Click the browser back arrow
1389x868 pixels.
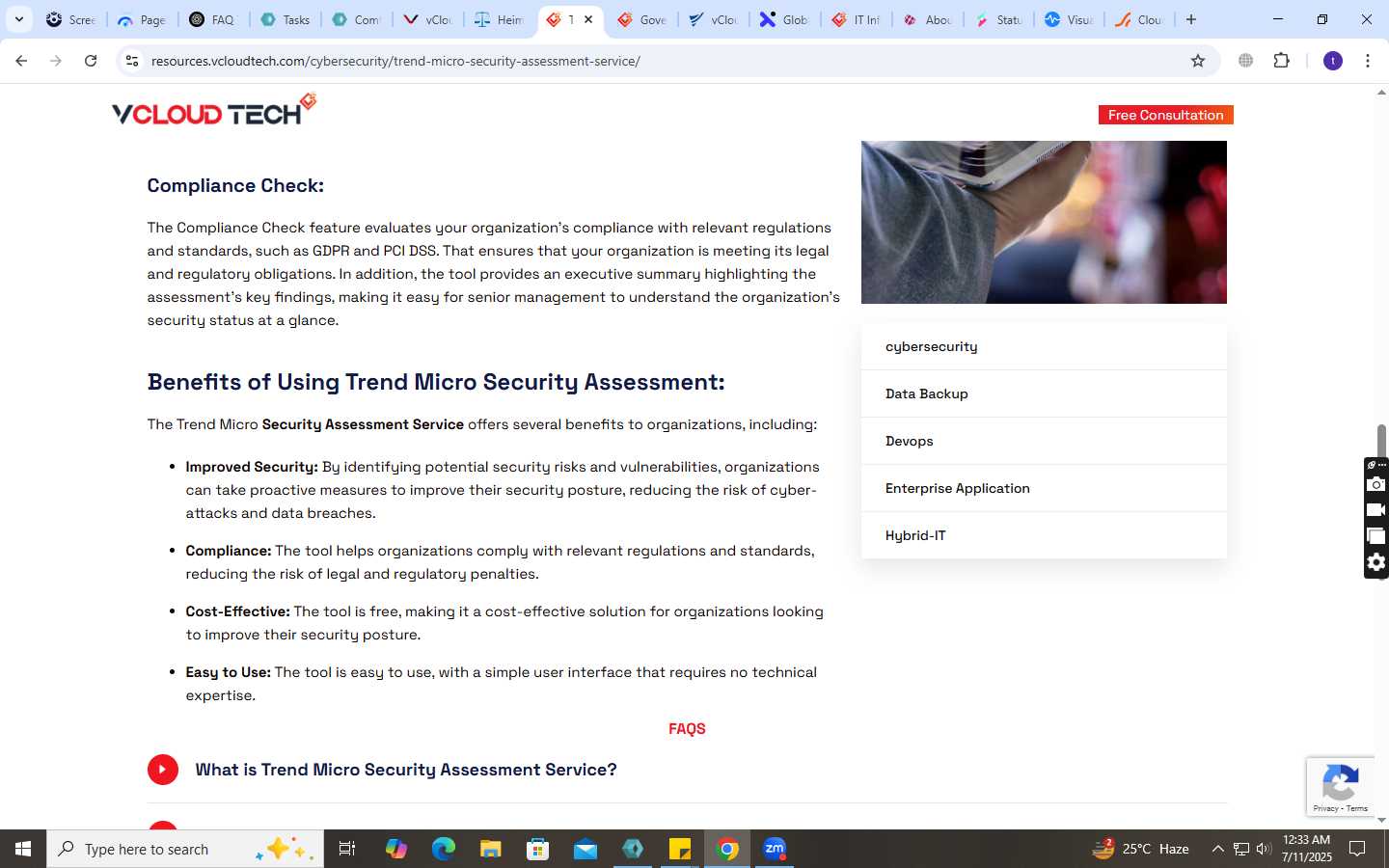pyautogui.click(x=21, y=61)
